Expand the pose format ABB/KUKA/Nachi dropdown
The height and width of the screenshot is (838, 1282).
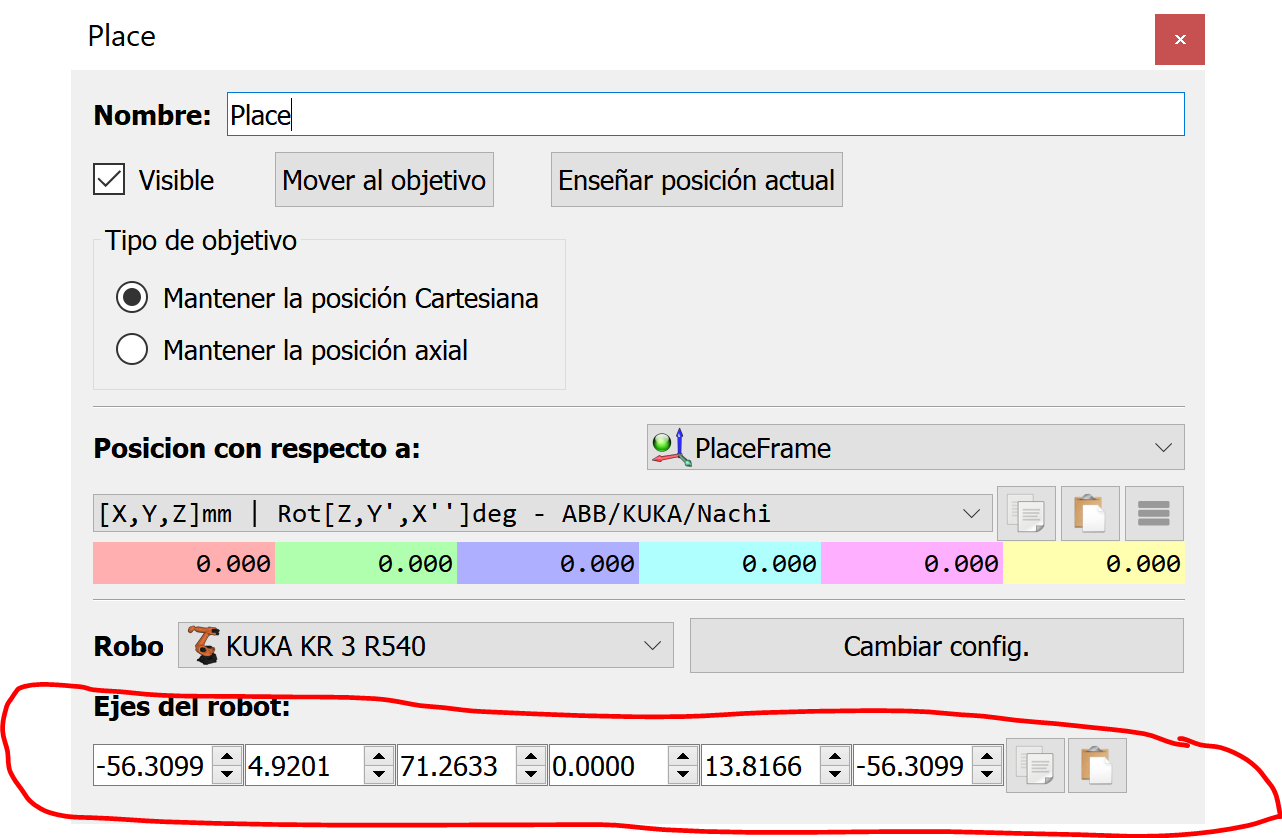[542, 514]
